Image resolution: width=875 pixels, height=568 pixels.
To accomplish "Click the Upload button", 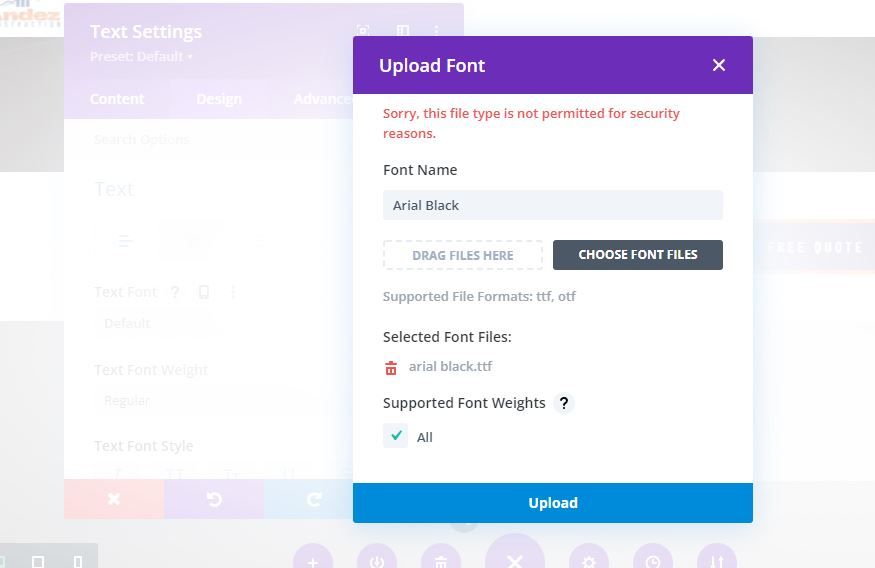I will [552, 503].
